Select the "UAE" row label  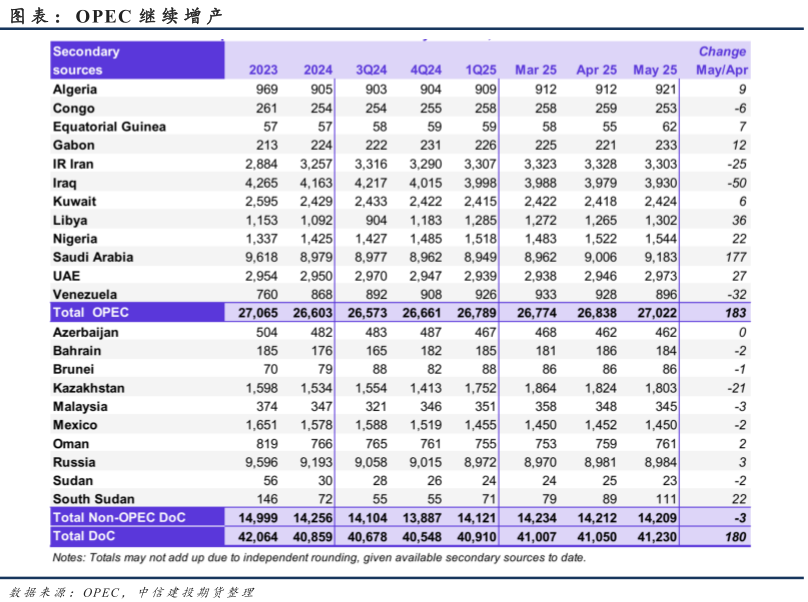point(66,276)
